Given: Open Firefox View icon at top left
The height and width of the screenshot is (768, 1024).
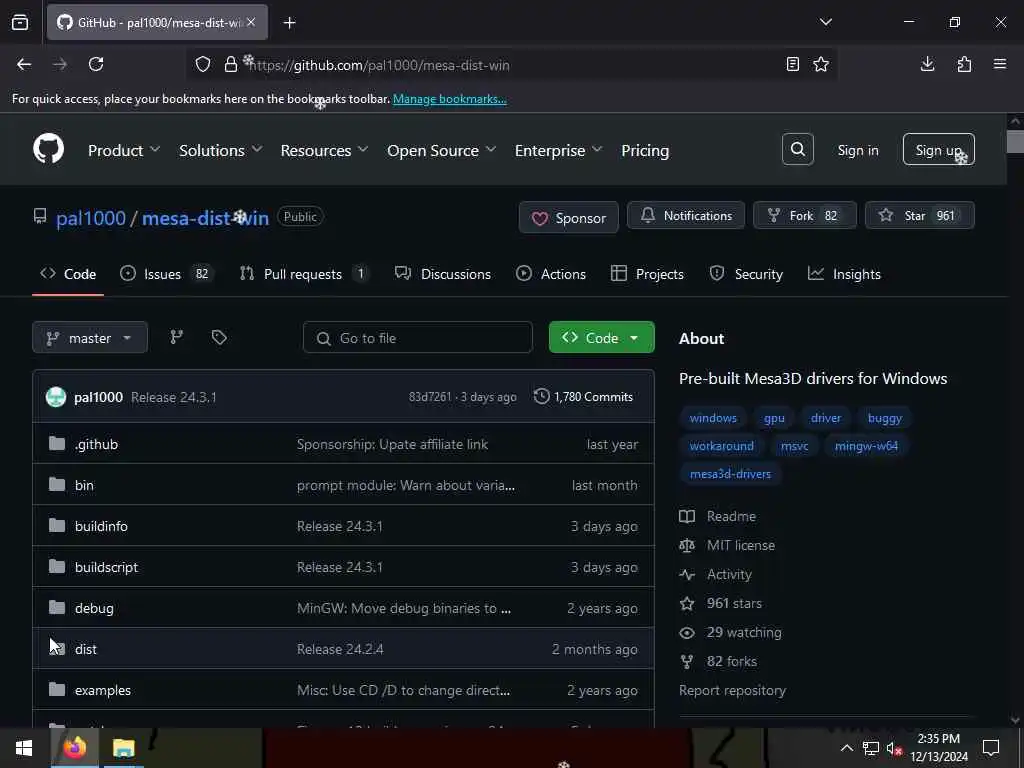Looking at the screenshot, I should click(x=20, y=22).
